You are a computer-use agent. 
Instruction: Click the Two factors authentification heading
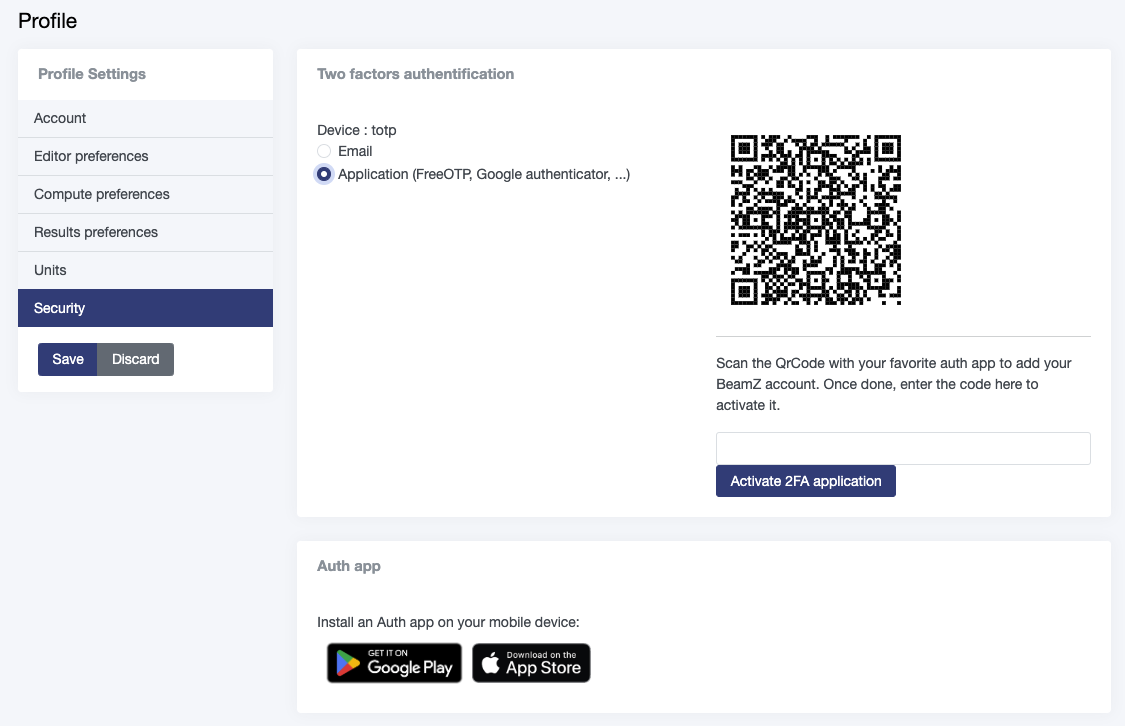coord(415,74)
